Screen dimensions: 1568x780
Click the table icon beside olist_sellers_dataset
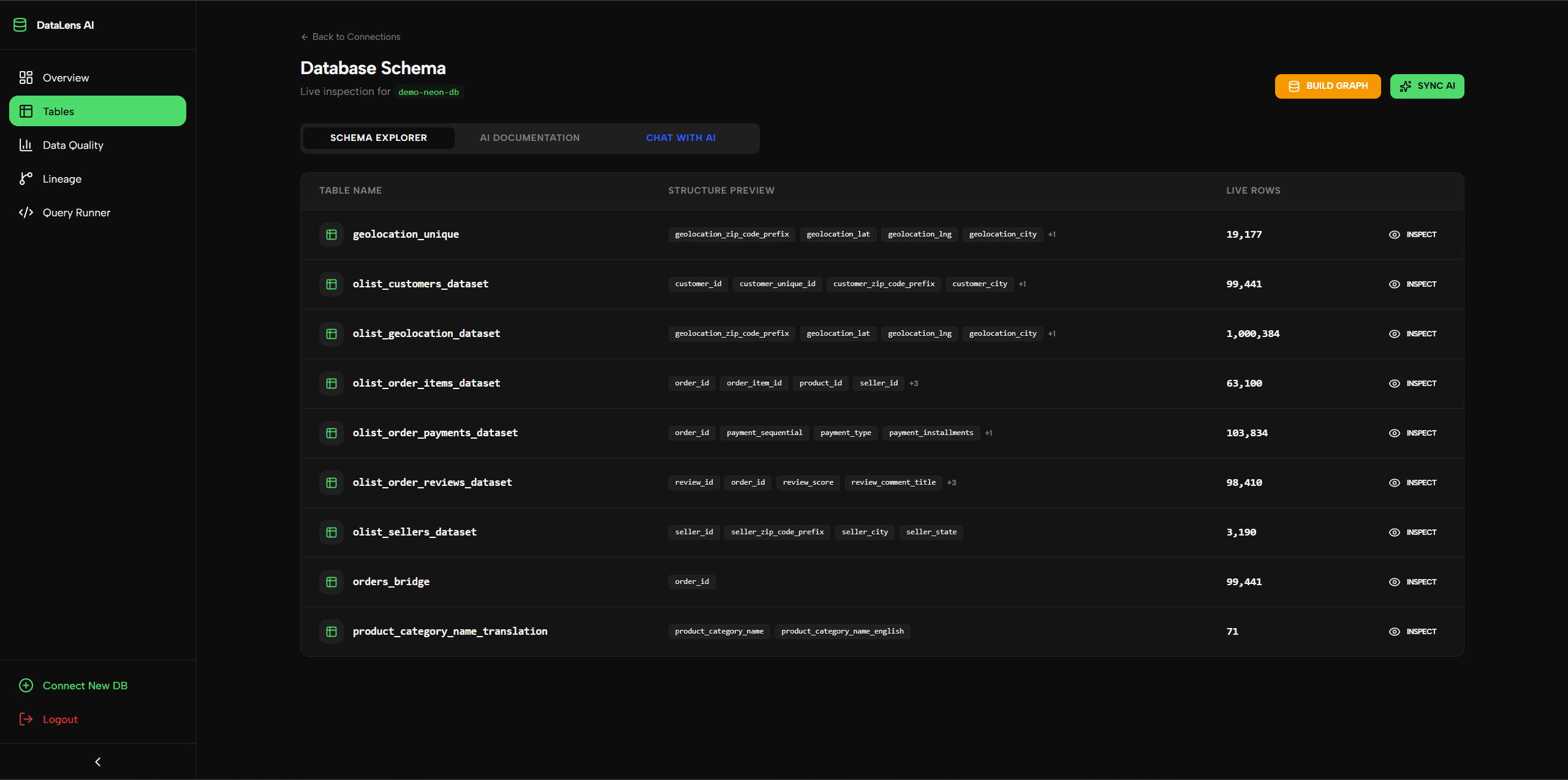coord(331,532)
